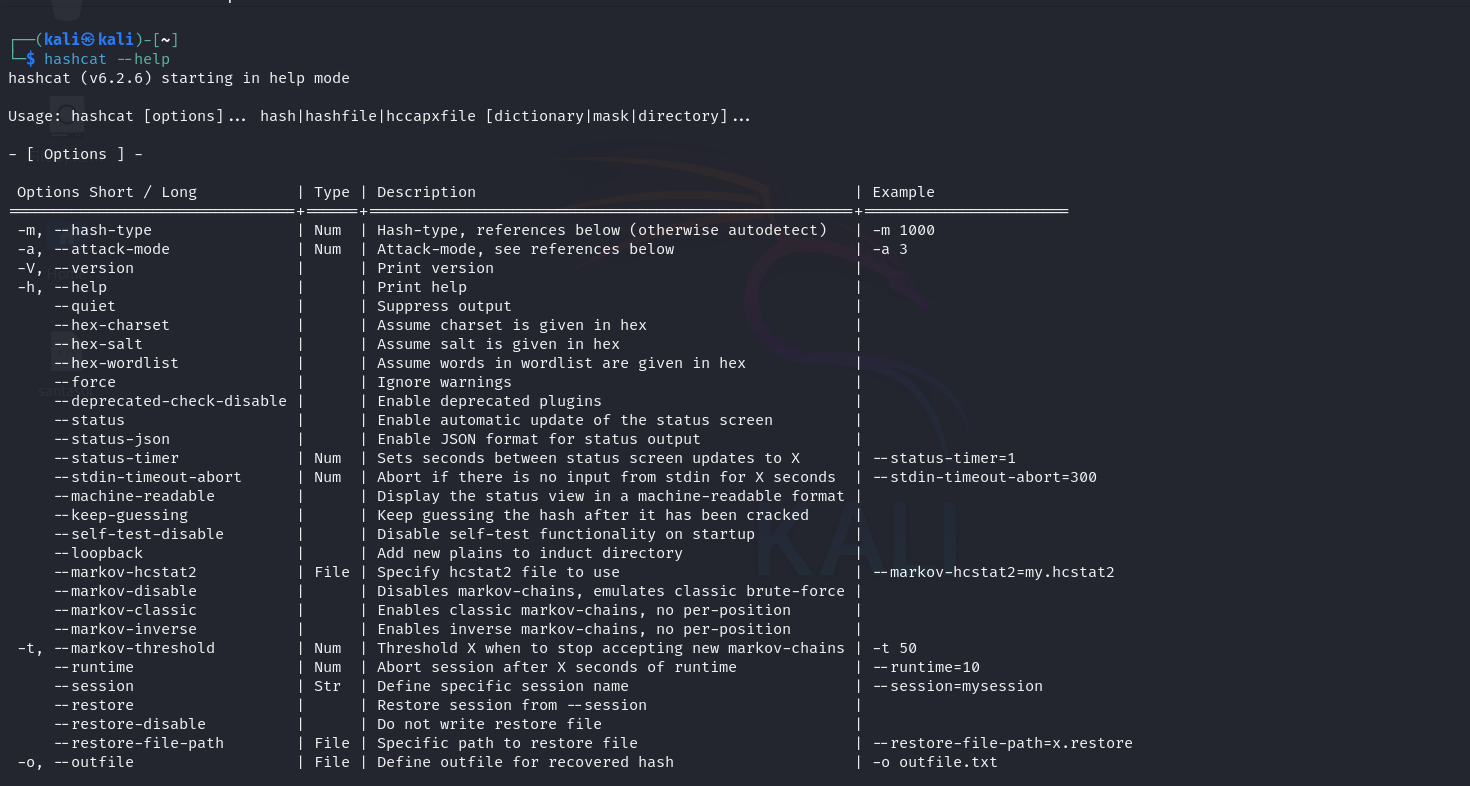
Task: Click the "Options Short / Long" header
Action: 107,192
